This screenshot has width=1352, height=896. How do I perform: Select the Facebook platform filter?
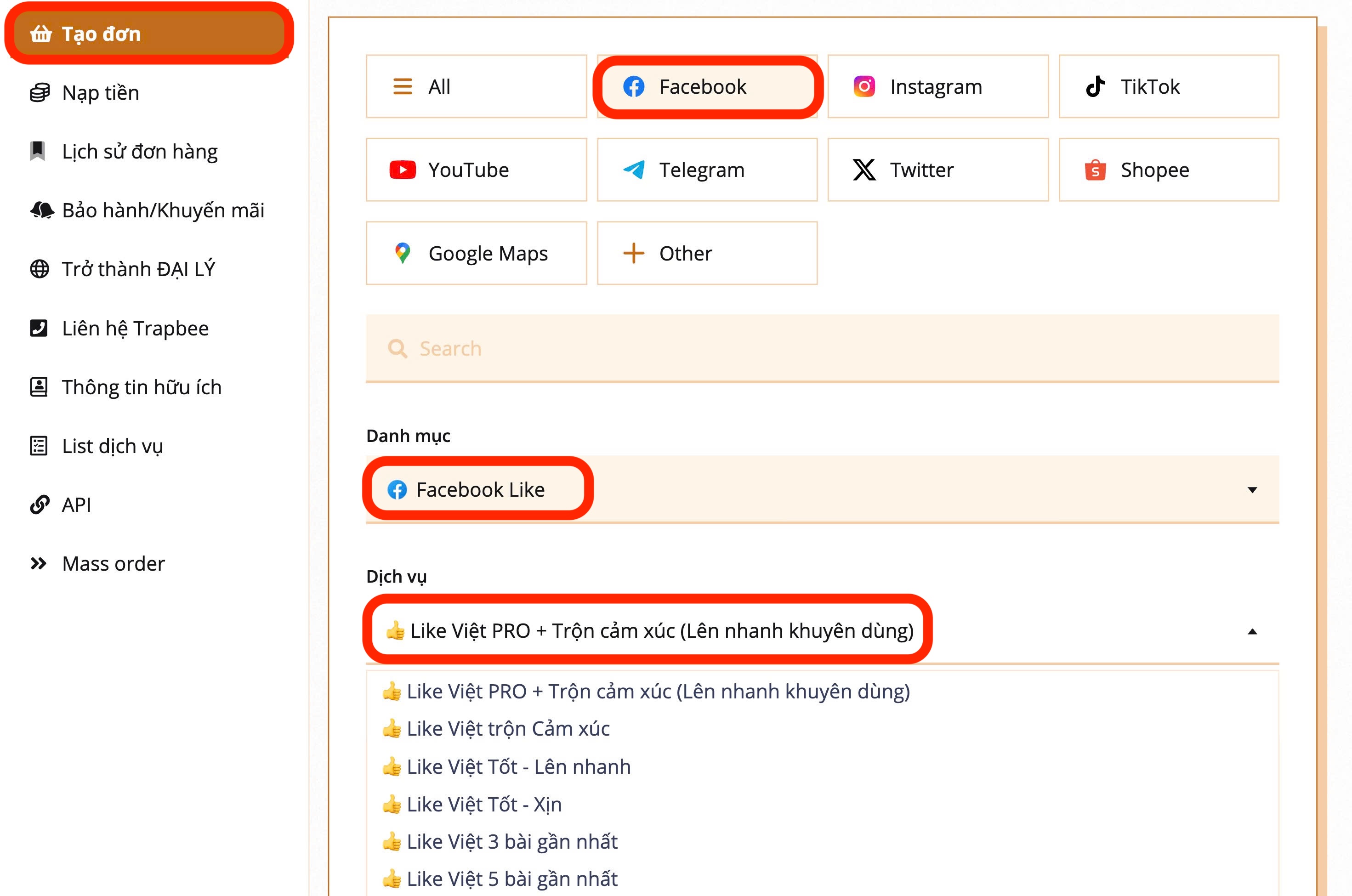click(x=707, y=87)
